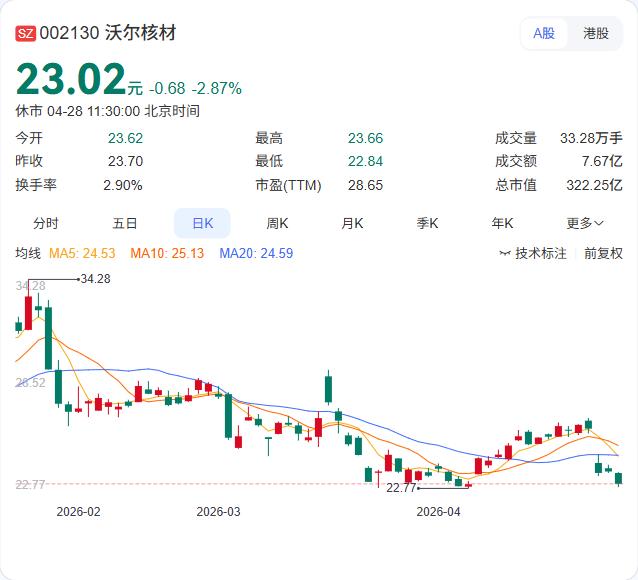Image resolution: width=638 pixels, height=580 pixels.
Task: Click the 换手率 value 2.90%
Action: click(122, 185)
